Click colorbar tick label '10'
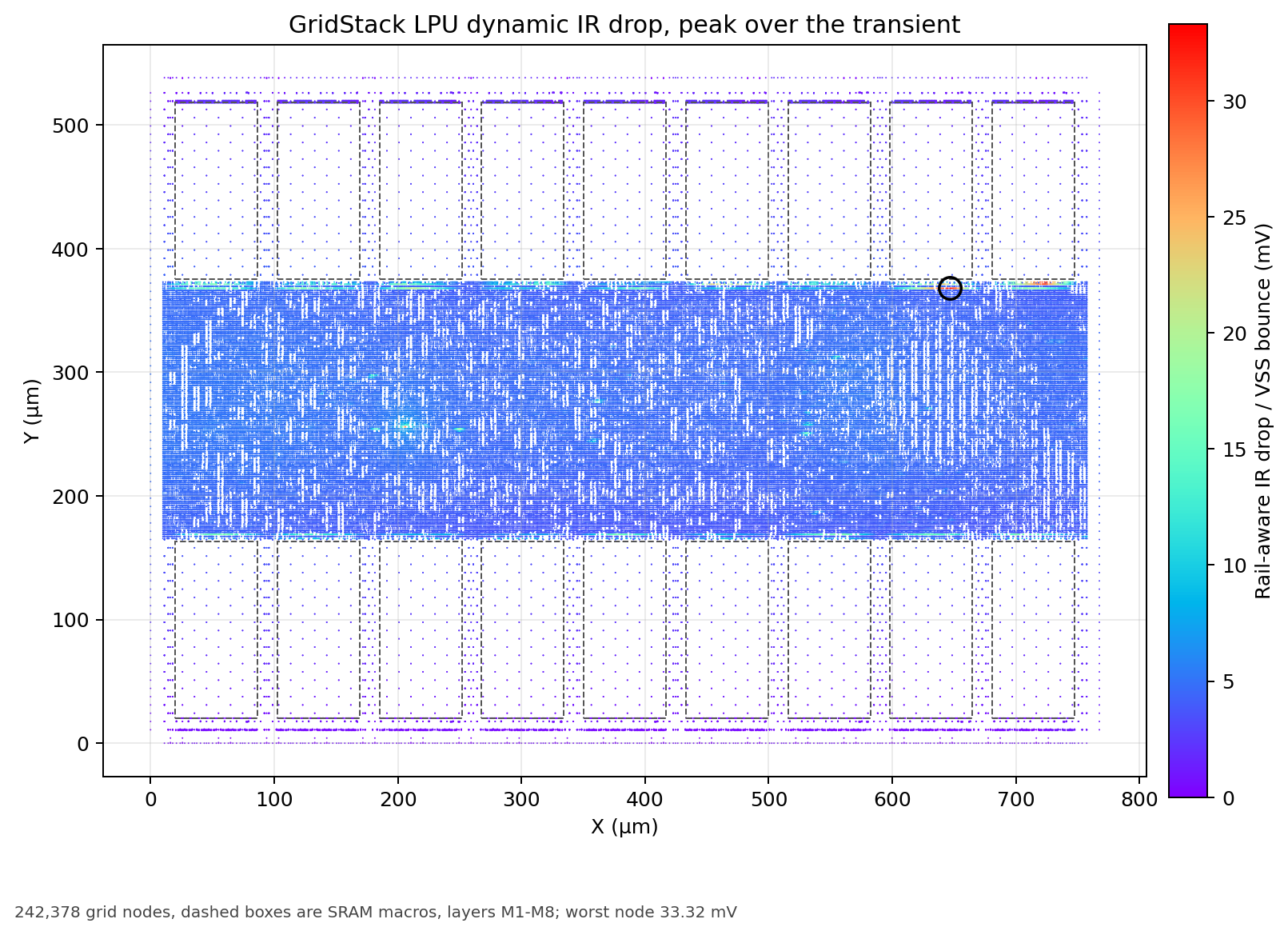Image resolution: width=1288 pixels, height=935 pixels. pos(1235,565)
